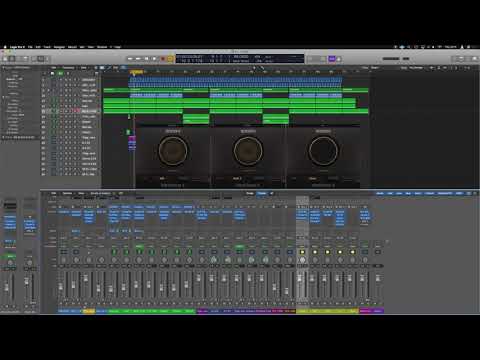This screenshot has width=480, height=360.
Task: Toggle the Mixer icon in control bar
Action: tap(41, 59)
